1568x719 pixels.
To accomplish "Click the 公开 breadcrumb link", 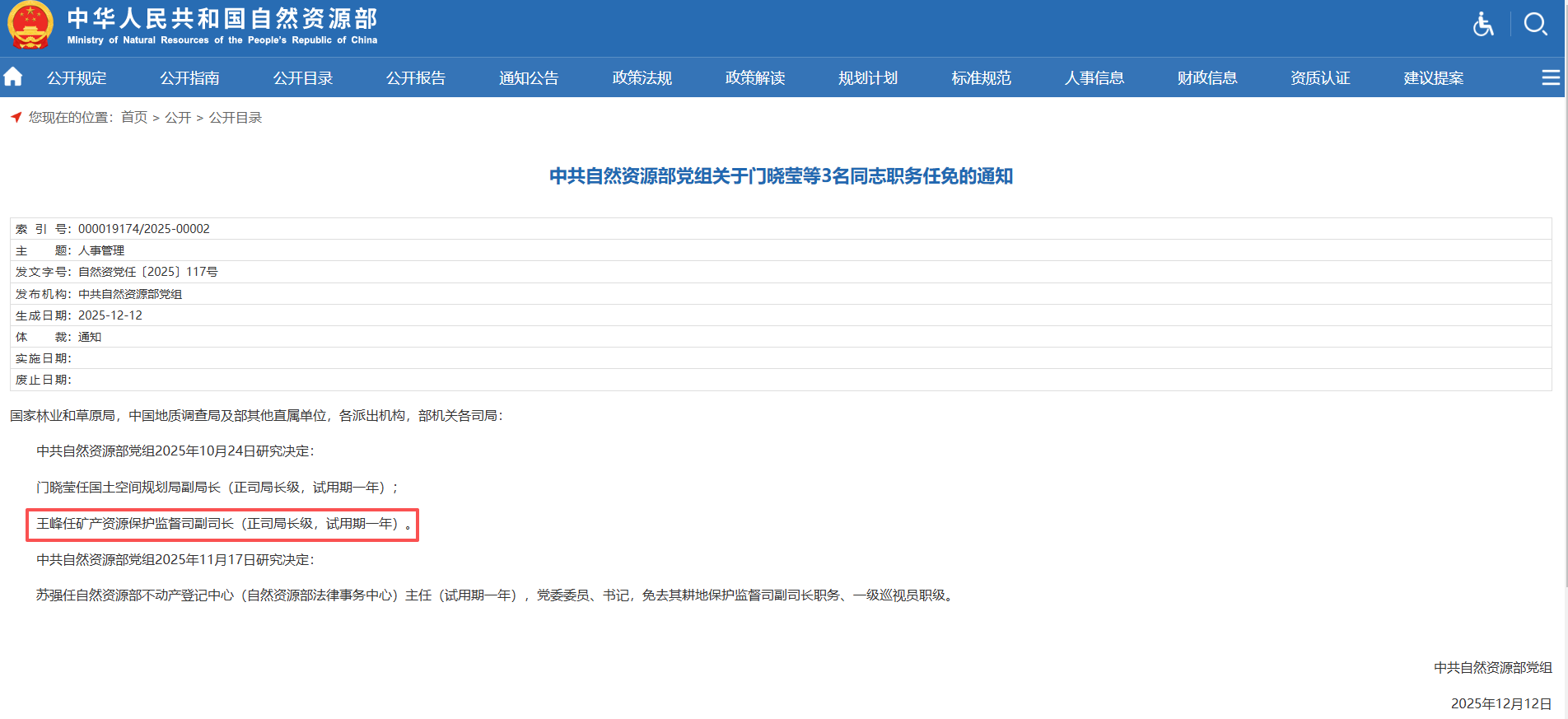I will [178, 118].
